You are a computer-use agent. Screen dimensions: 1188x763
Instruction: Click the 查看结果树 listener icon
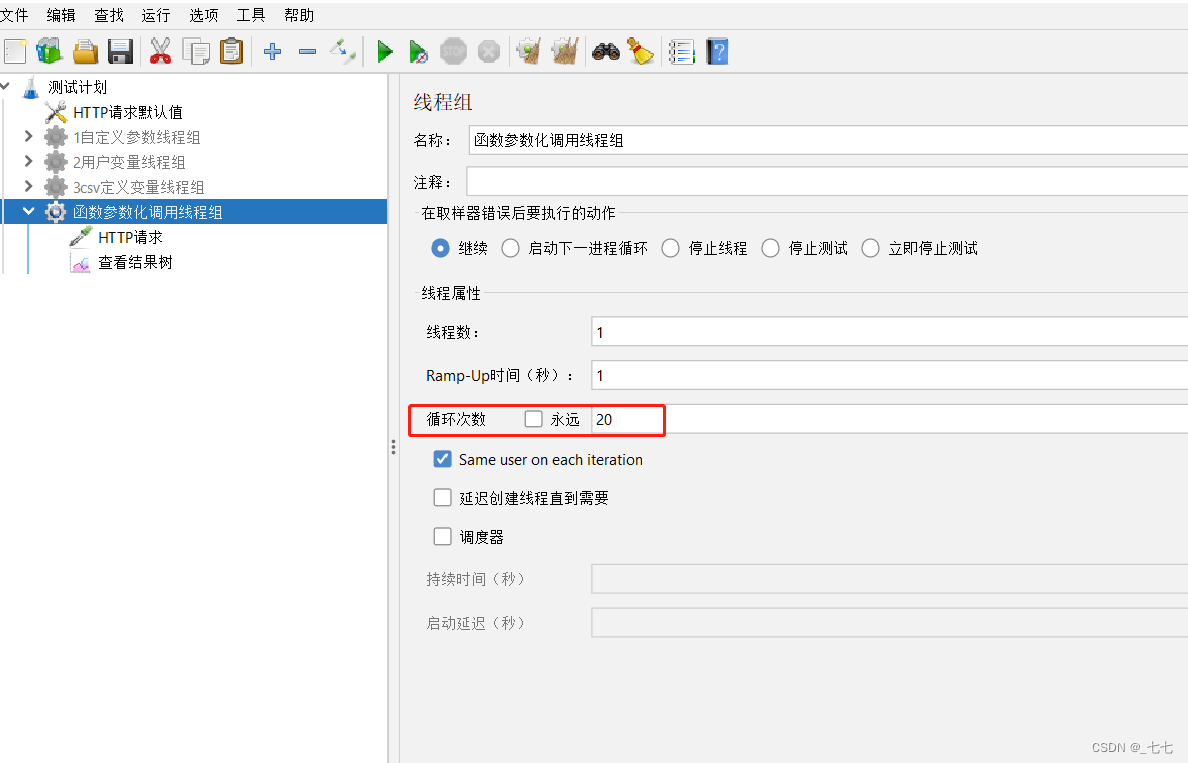[80, 262]
